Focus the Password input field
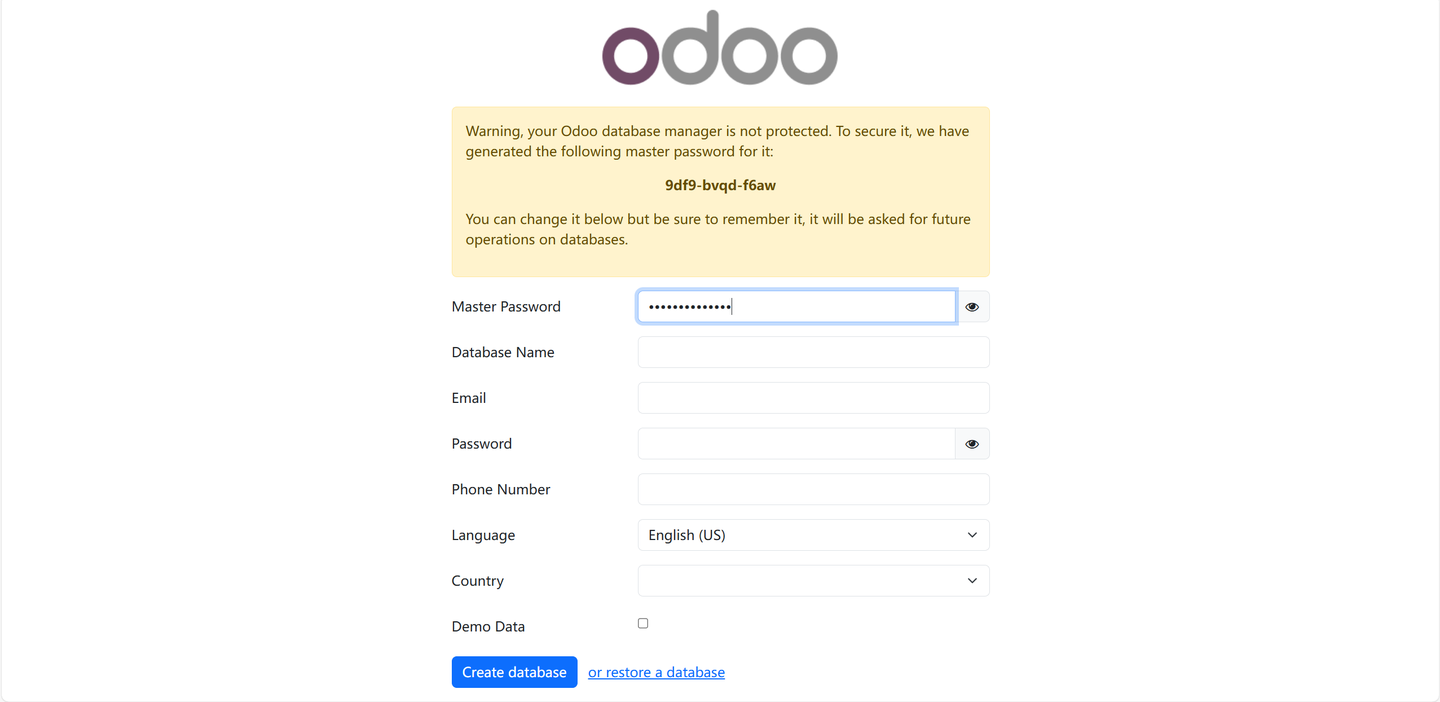This screenshot has width=1440, height=702. click(795, 443)
